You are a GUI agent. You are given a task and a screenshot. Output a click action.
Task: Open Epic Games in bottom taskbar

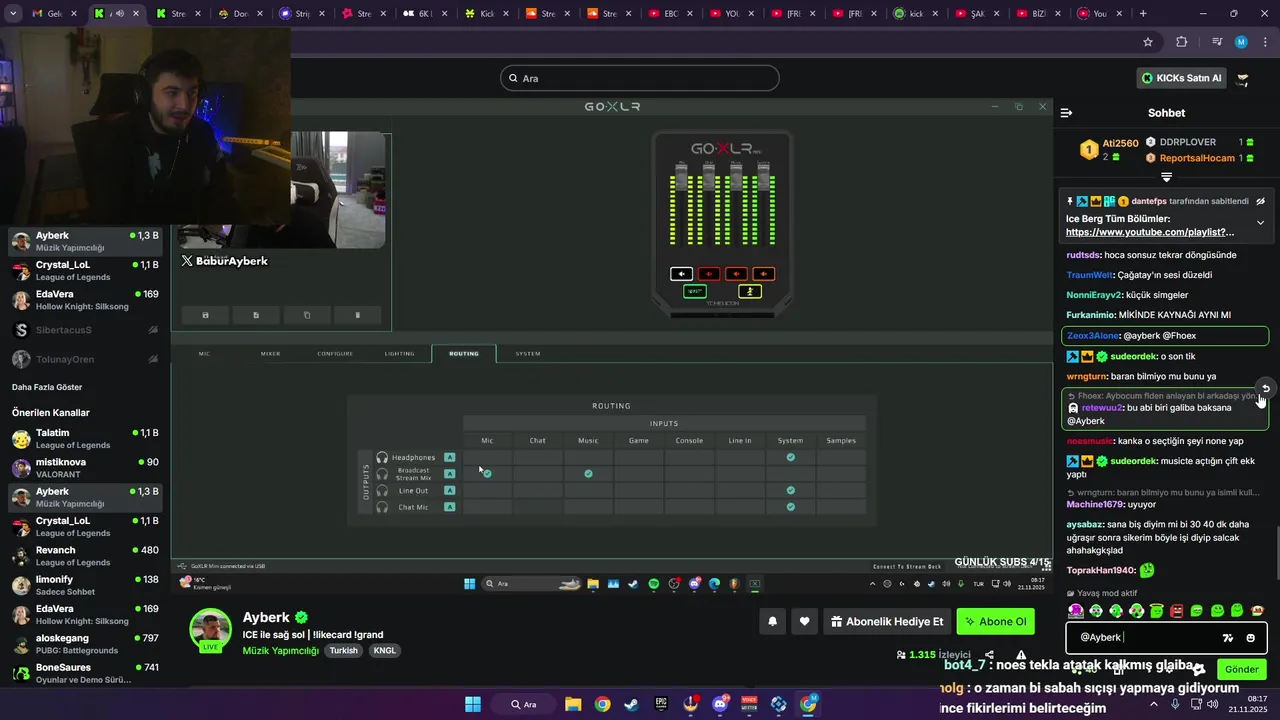[x=661, y=704]
